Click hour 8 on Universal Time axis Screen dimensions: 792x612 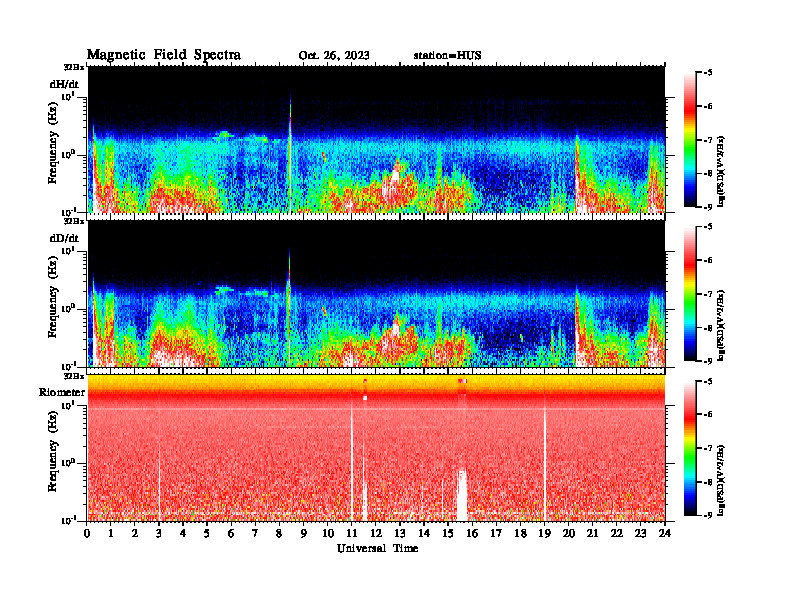[279, 534]
